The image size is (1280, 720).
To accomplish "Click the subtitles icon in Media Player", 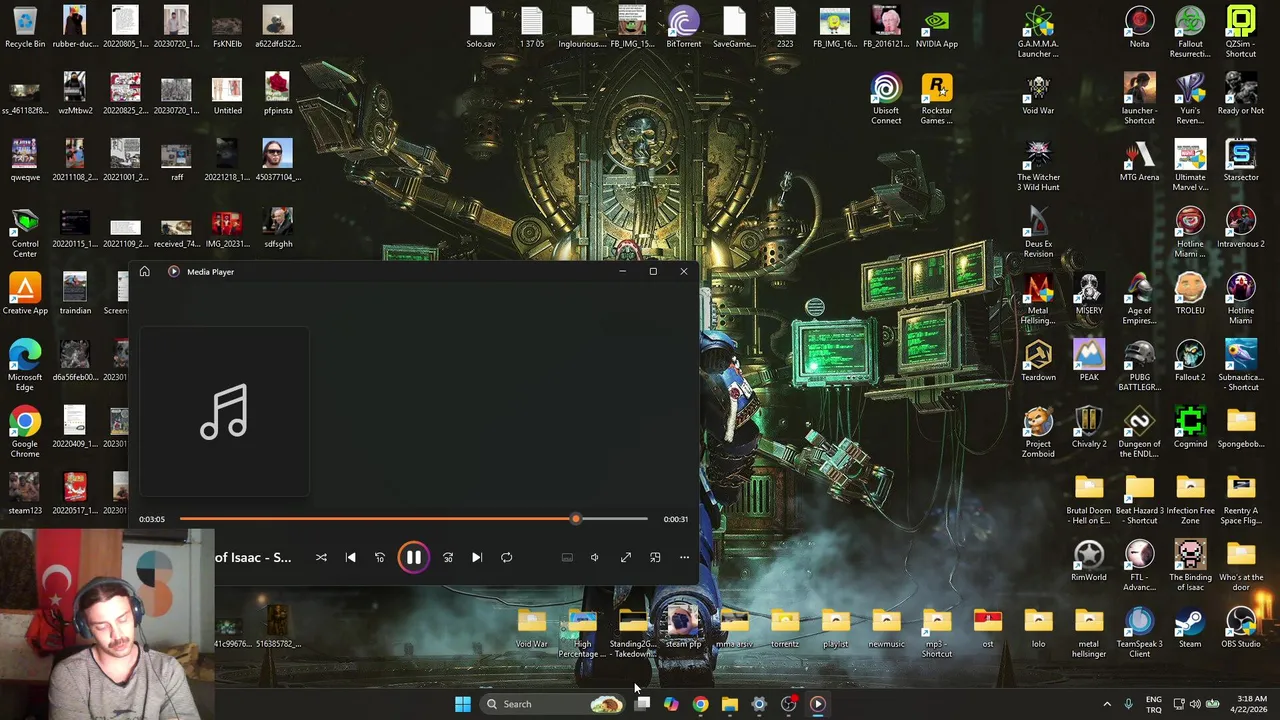I will pyautogui.click(x=567, y=557).
